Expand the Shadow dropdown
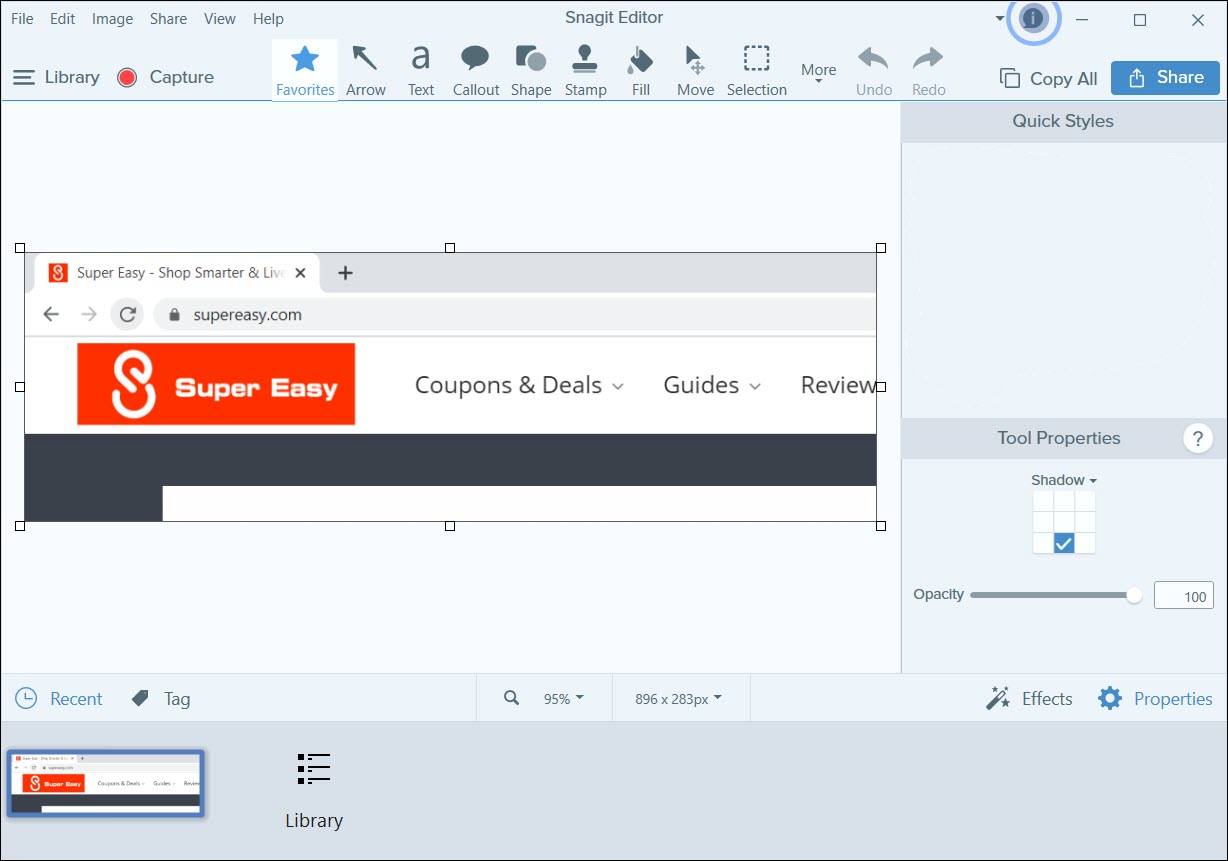This screenshot has width=1228, height=861. pos(1064,480)
